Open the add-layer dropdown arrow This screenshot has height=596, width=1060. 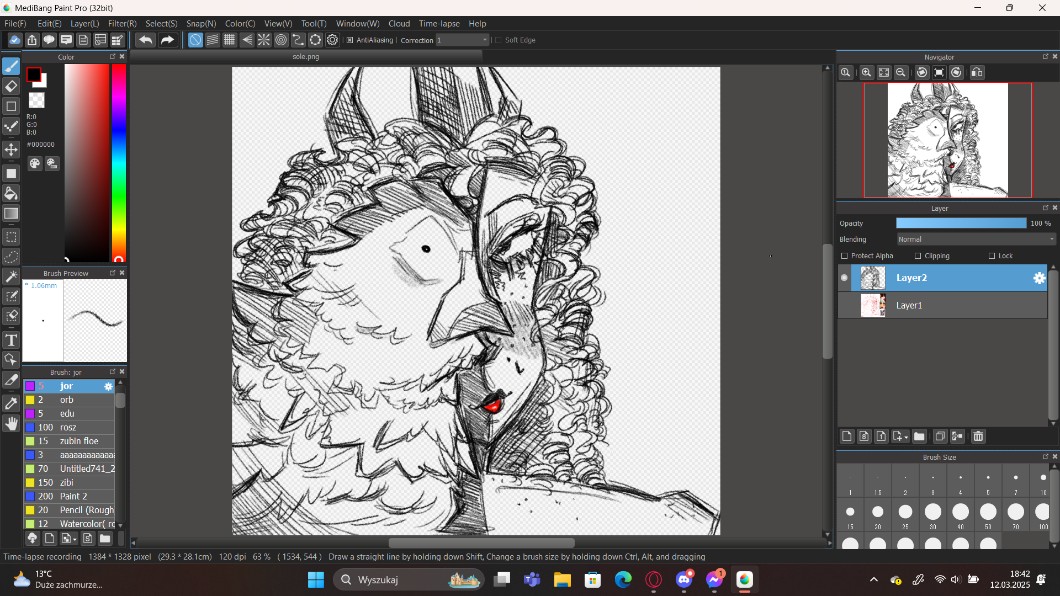[x=906, y=437]
